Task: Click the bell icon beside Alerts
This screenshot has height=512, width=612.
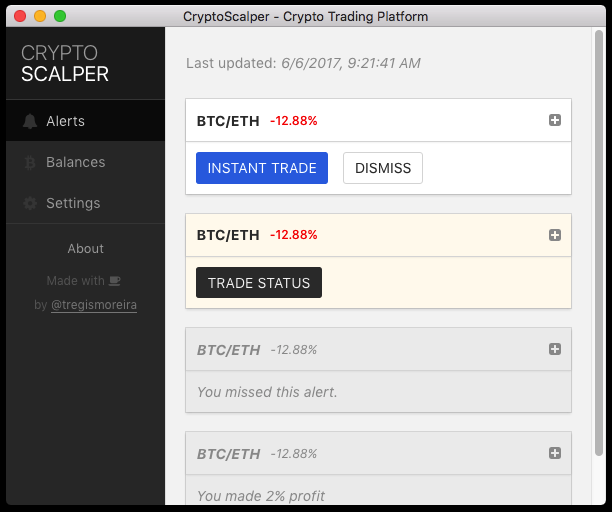Action: coord(30,121)
